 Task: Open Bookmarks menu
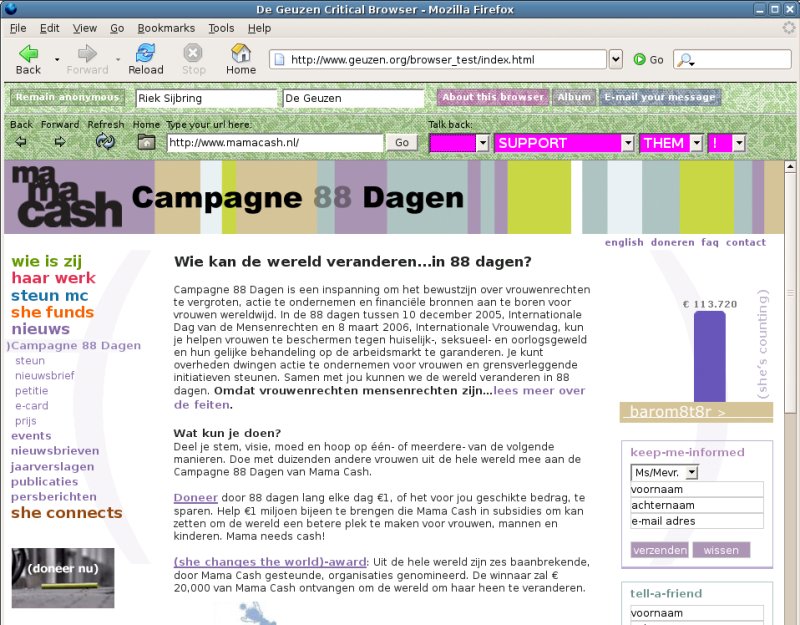point(166,28)
